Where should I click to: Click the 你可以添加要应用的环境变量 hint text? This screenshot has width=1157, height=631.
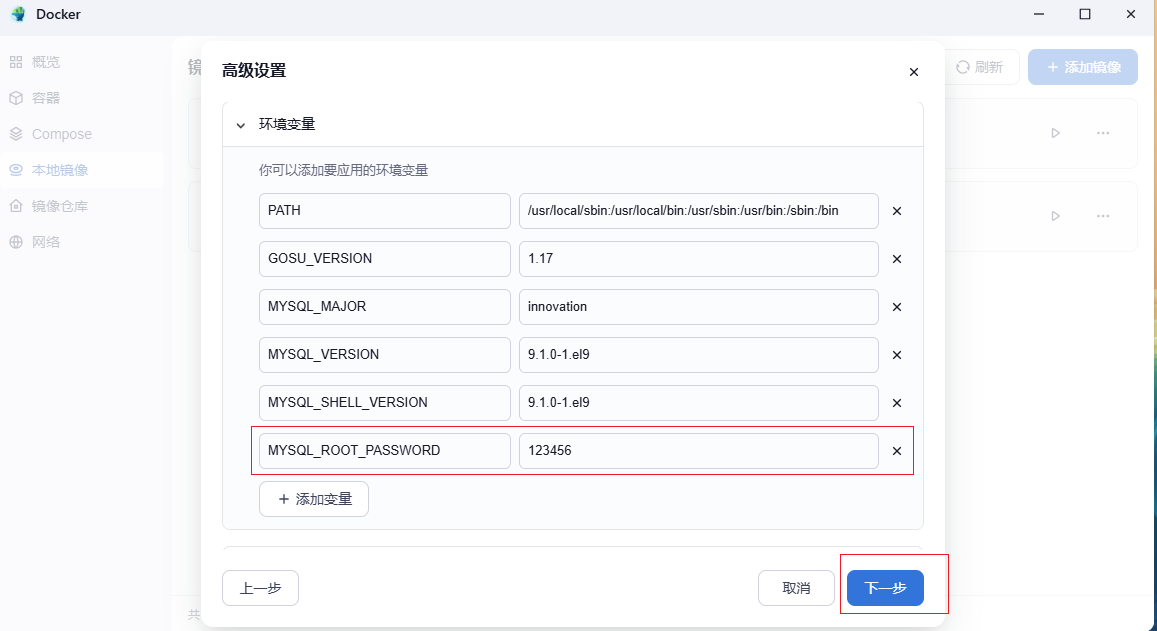tap(343, 170)
